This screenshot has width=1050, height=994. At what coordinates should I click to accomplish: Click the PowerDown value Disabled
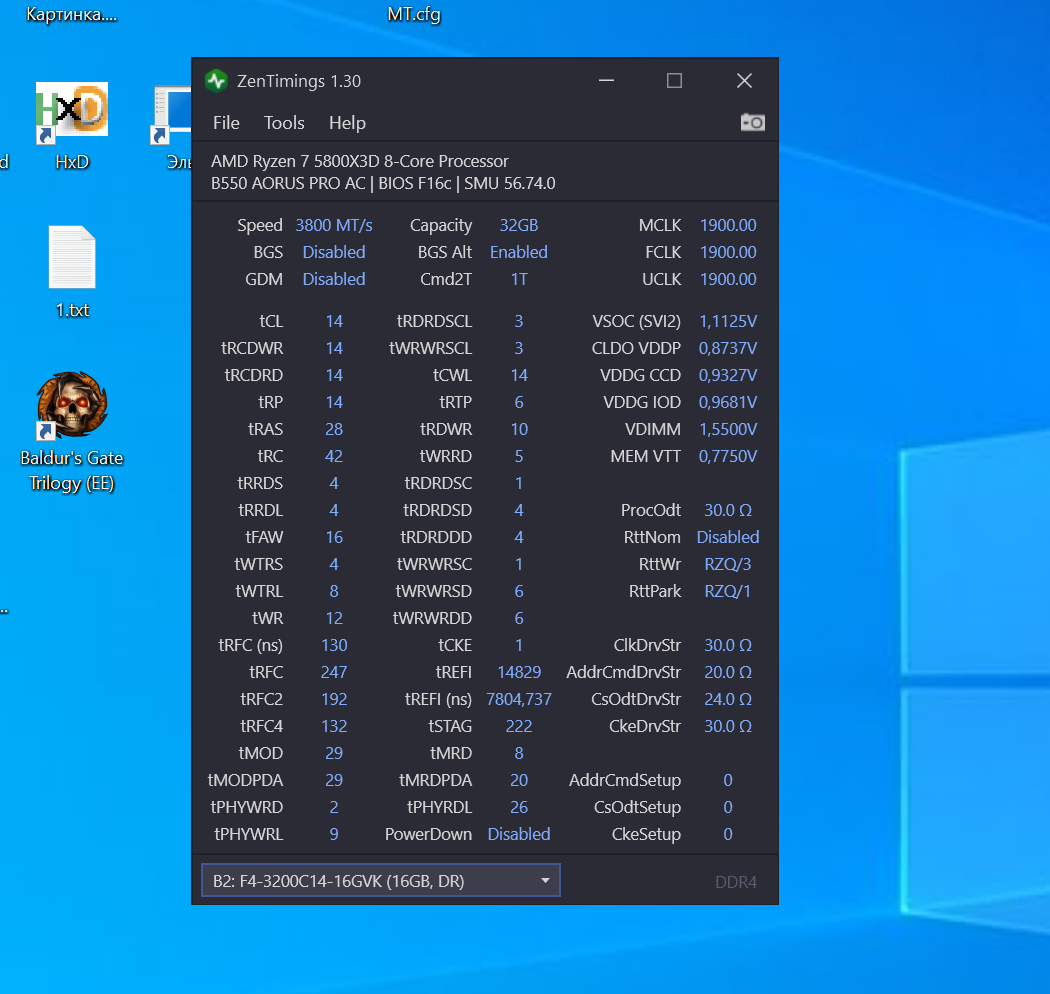point(519,834)
